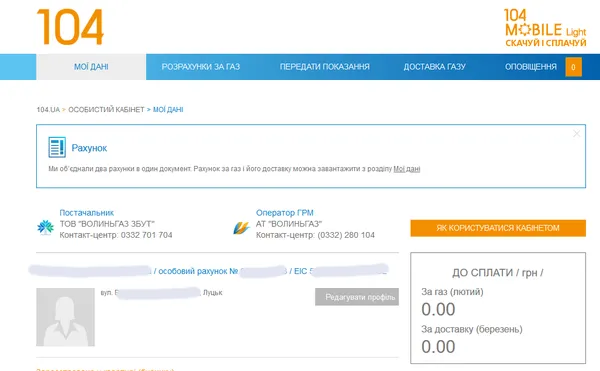The height and width of the screenshot is (371, 600).
Task: Click the ВОЛИНЬГАЗ operator logo
Action: tap(241, 228)
